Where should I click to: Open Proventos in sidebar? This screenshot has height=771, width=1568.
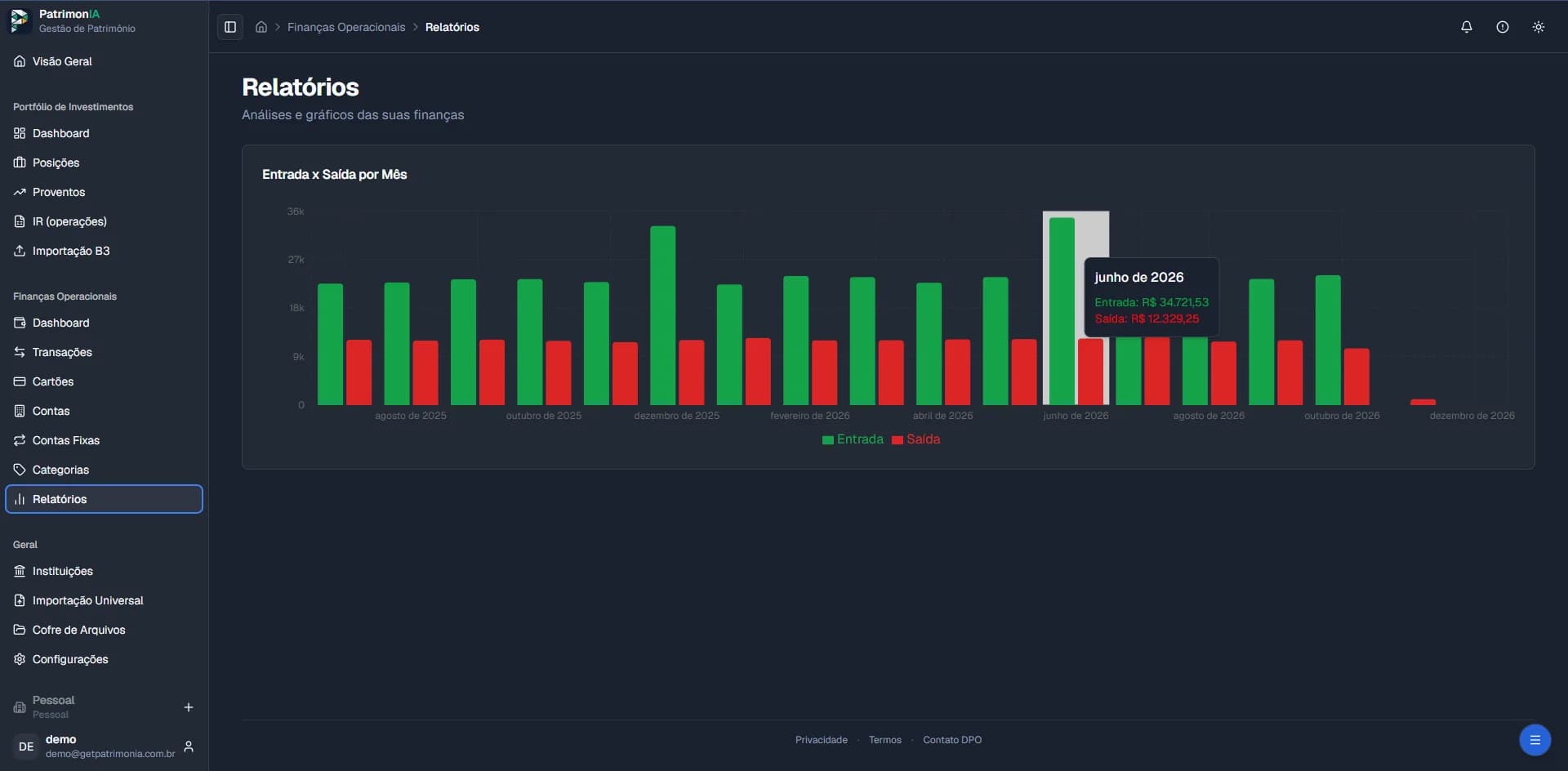(x=104, y=192)
